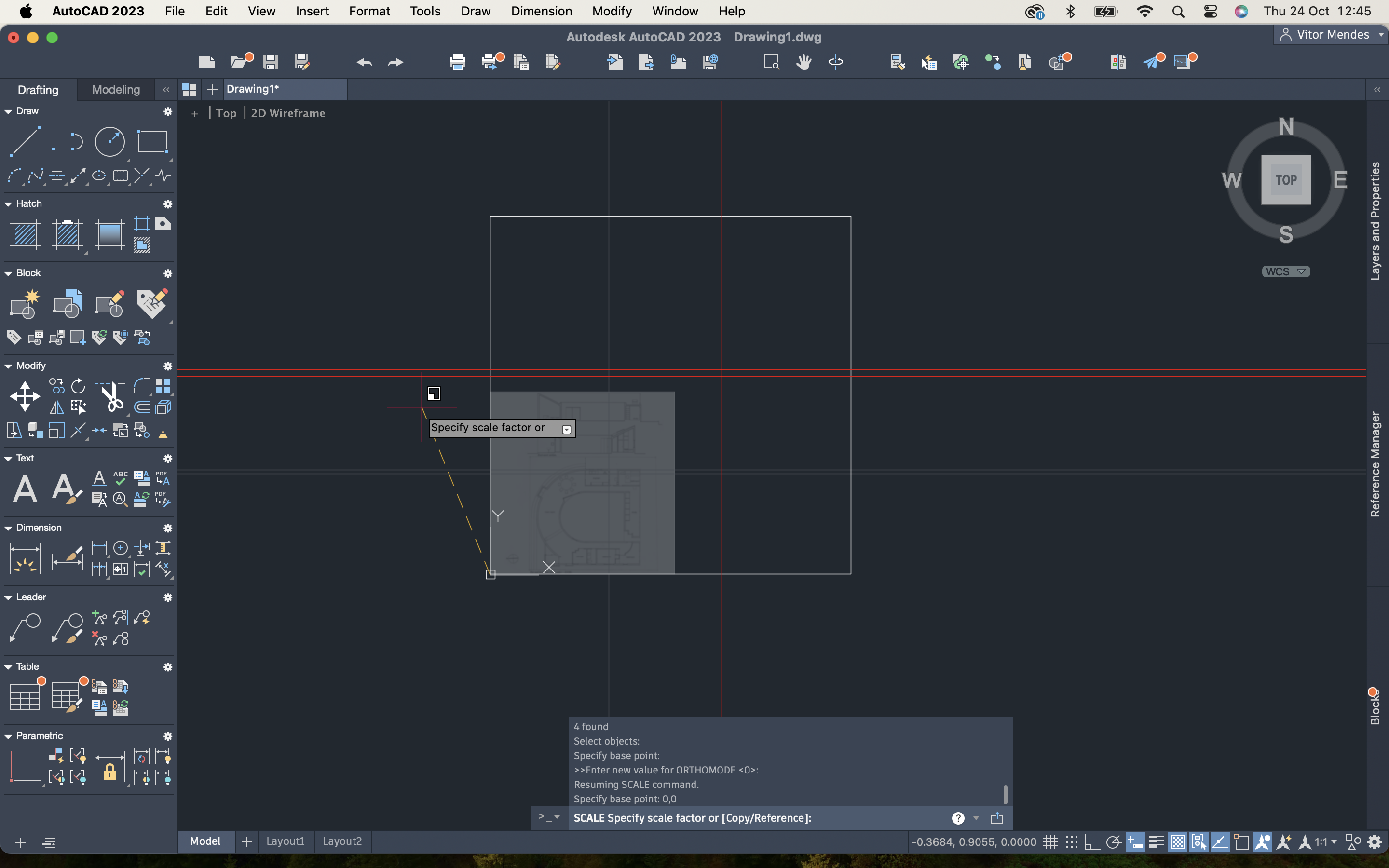Switch to the Layout2 tab
Viewport: 1389px width, 868px height.
pos(342,841)
